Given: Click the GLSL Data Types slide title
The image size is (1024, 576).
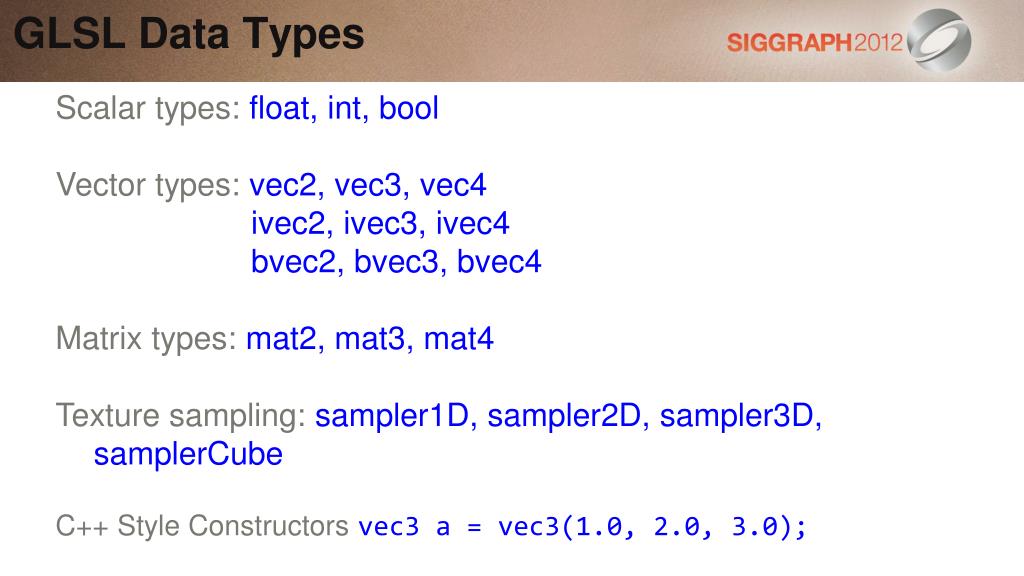Looking at the screenshot, I should click(189, 34).
